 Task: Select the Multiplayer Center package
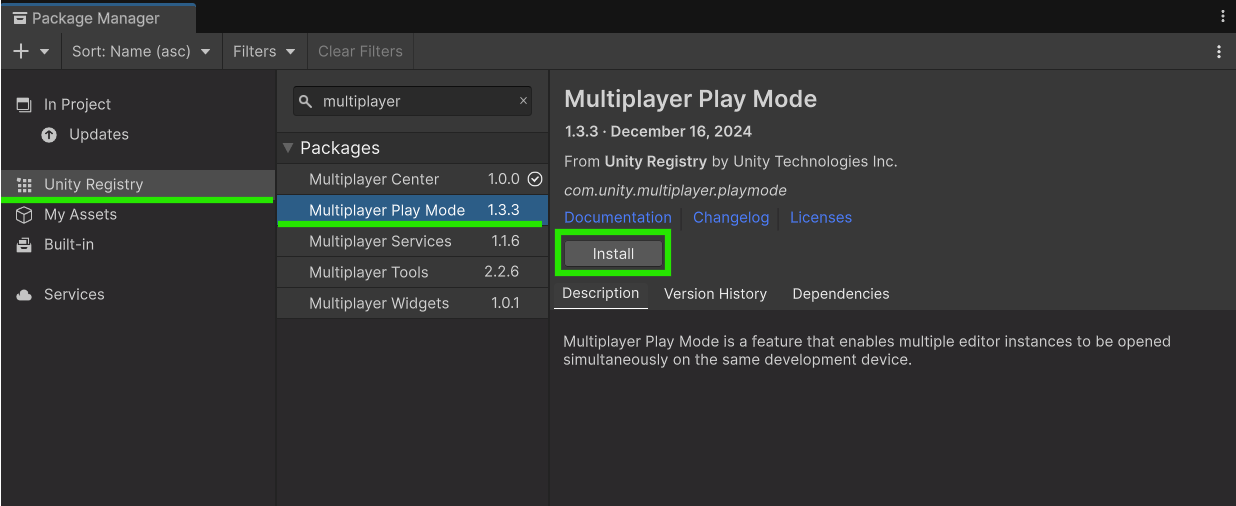point(412,179)
